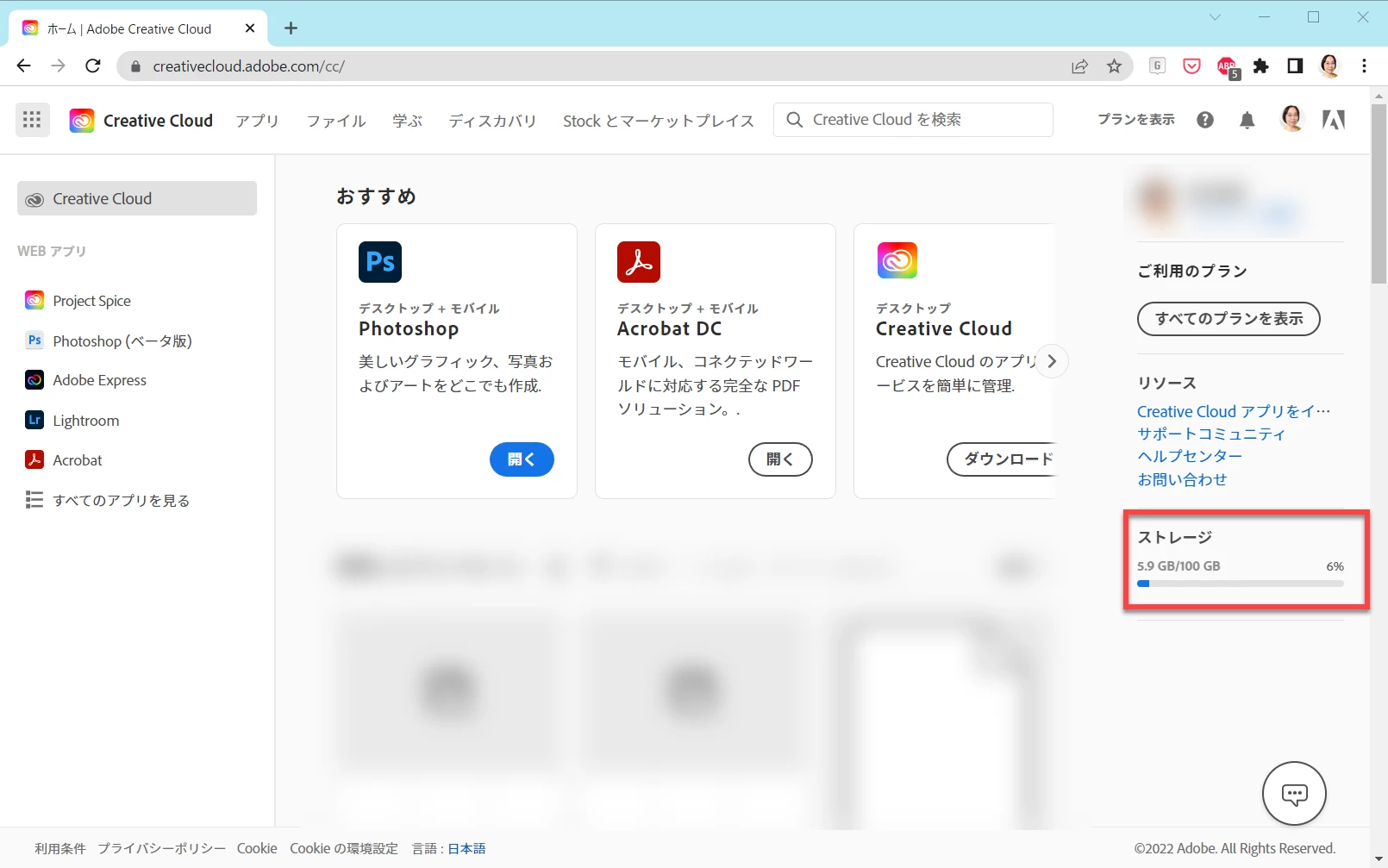Change language via 日本語 link
The height and width of the screenshot is (868, 1388).
tap(466, 848)
